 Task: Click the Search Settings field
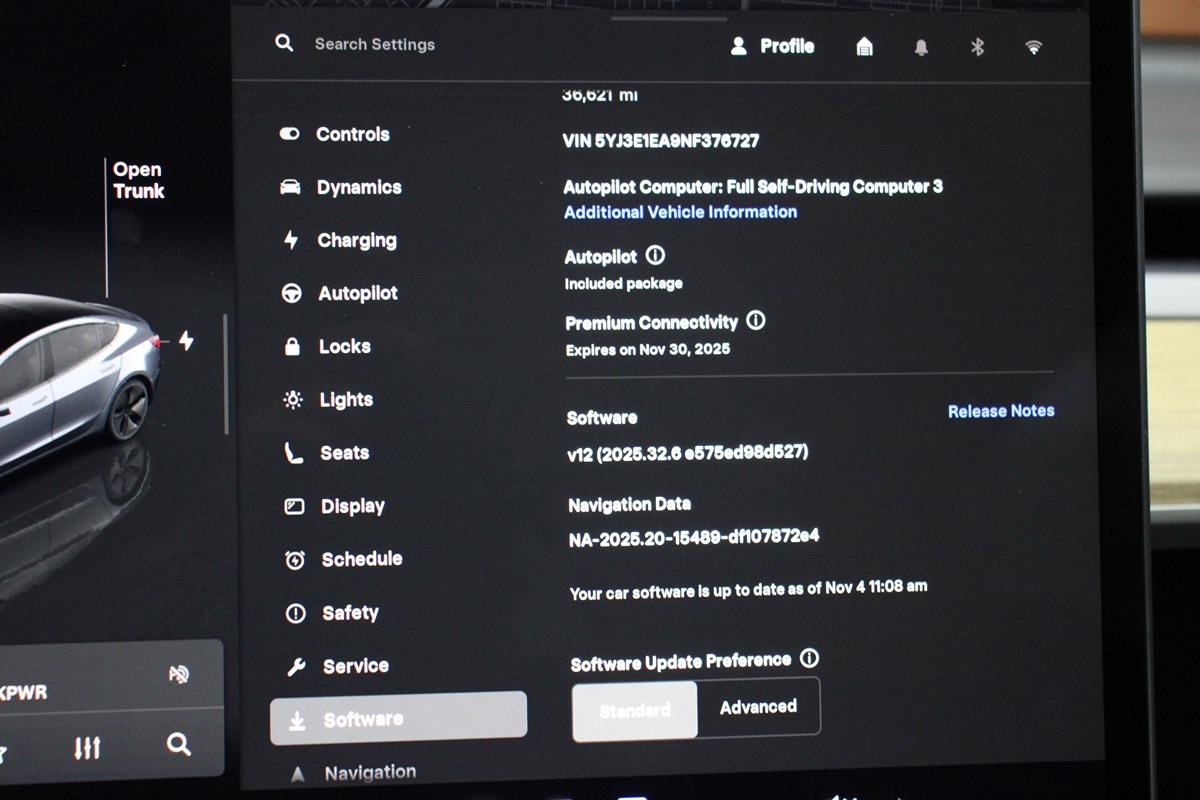[374, 44]
